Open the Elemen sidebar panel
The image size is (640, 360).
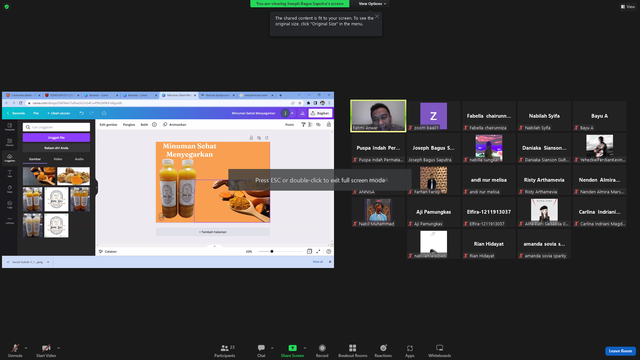(x=9, y=142)
